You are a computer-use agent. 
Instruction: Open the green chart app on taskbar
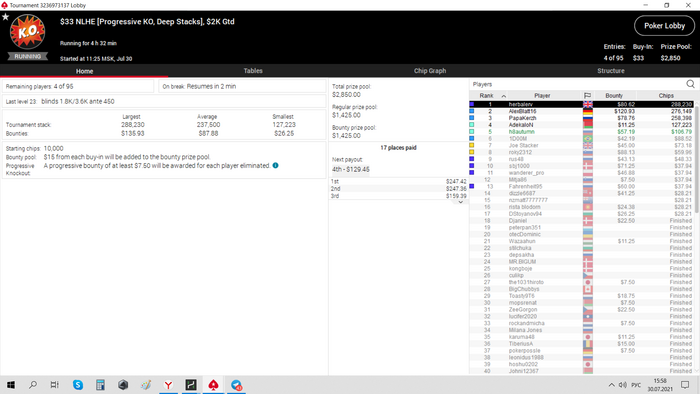[x=191, y=385]
